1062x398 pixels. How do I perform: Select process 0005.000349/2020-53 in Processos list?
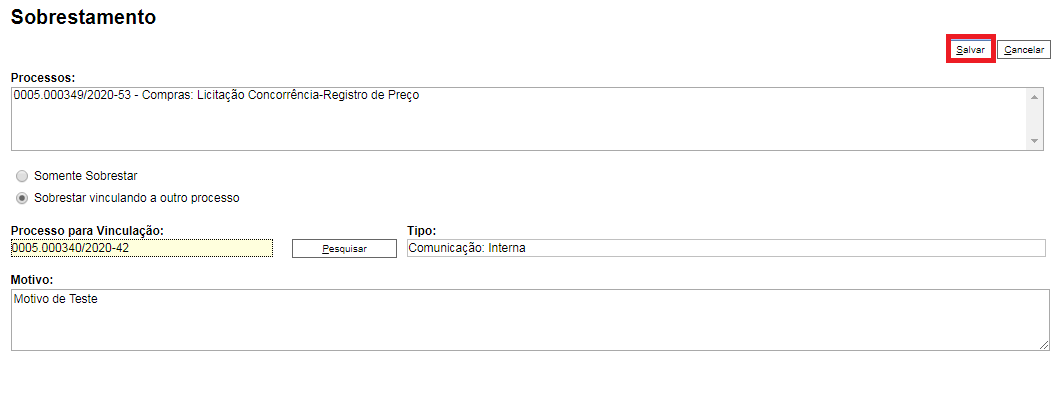tap(216, 95)
